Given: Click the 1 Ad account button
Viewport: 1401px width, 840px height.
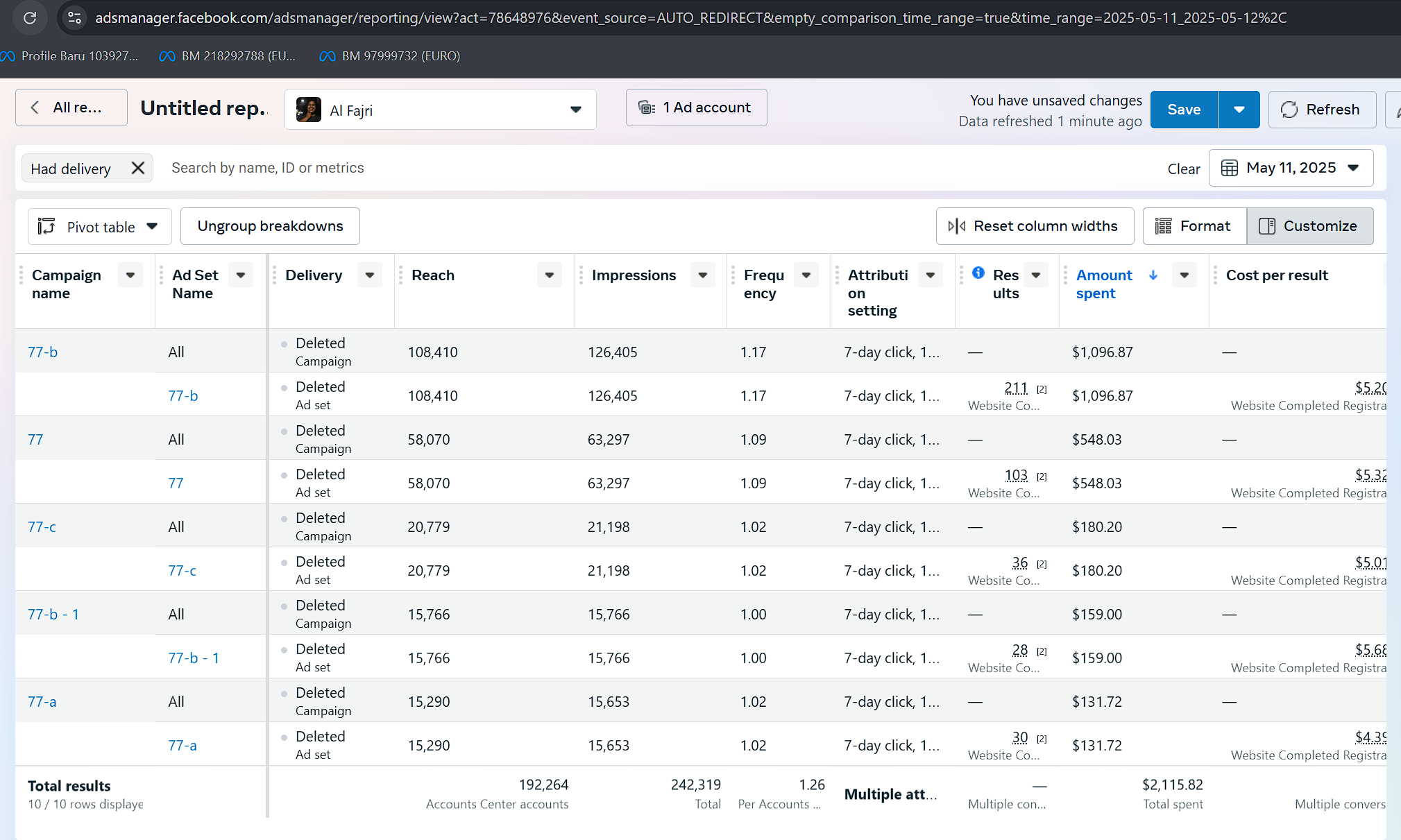Looking at the screenshot, I should point(696,108).
